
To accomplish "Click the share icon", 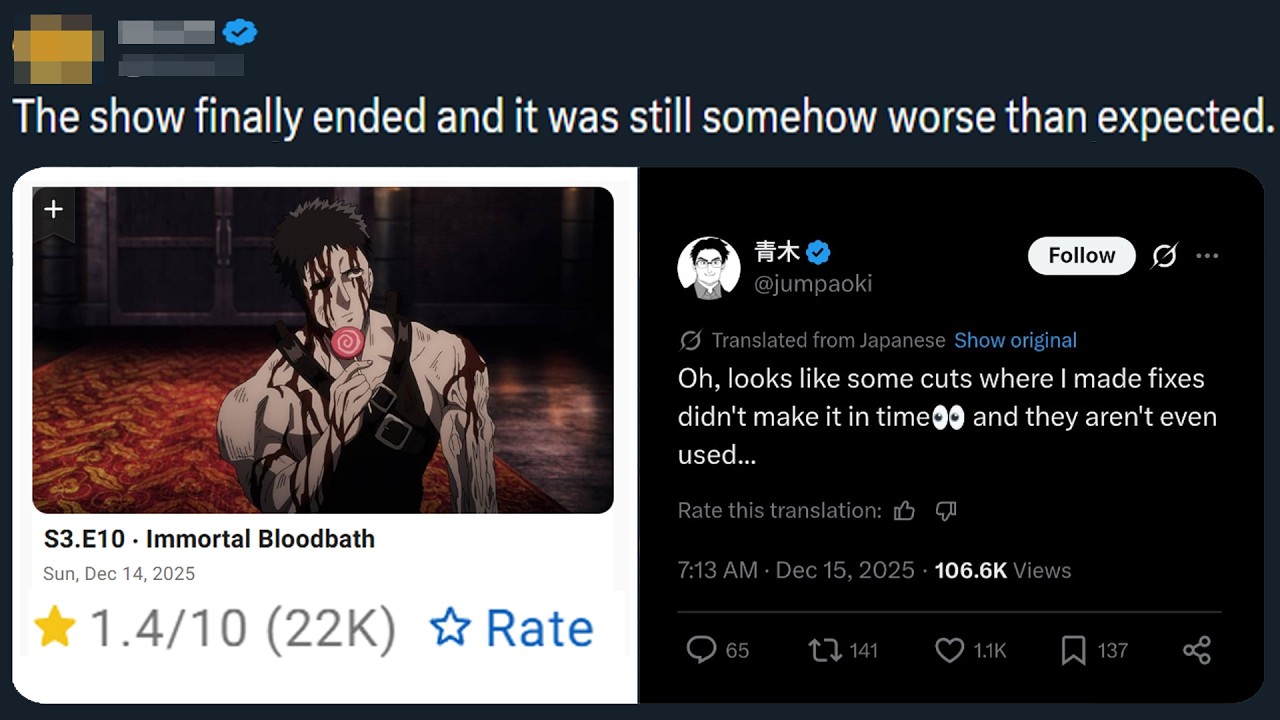I will [1197, 650].
